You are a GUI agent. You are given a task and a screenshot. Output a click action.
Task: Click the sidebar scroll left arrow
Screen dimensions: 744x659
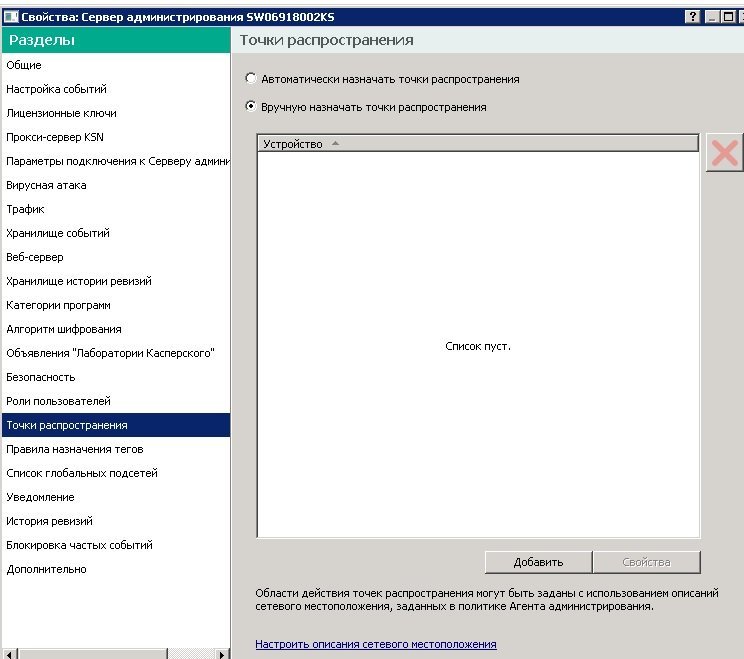[x=10, y=654]
